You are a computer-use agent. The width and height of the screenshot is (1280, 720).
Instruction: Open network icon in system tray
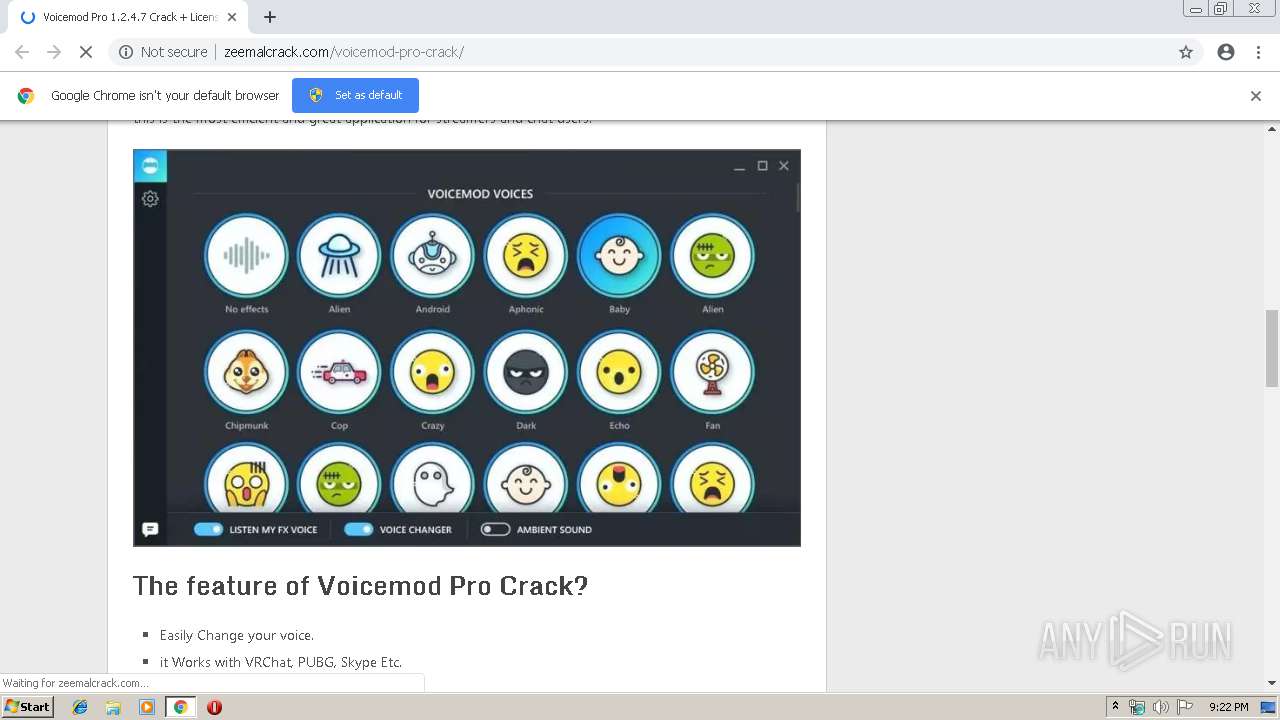tap(1137, 707)
